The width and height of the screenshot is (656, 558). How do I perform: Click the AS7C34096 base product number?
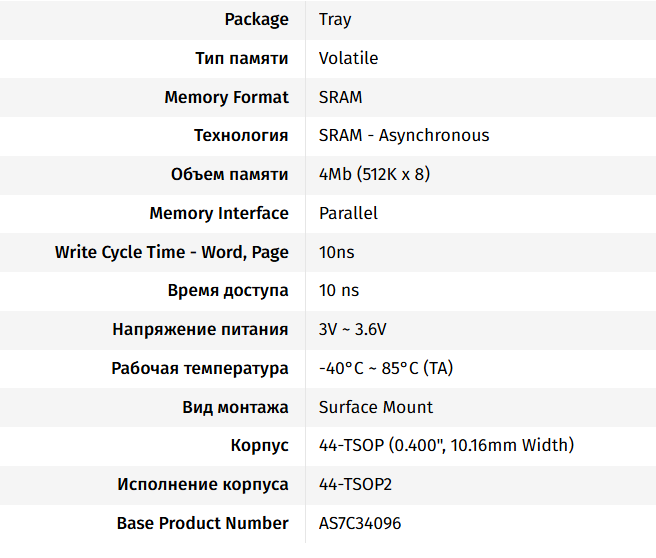pos(360,523)
